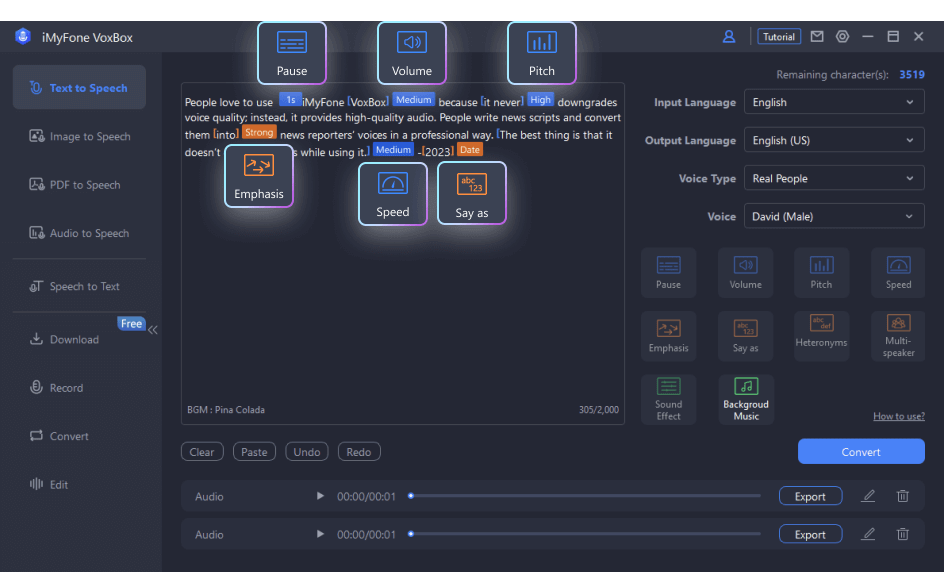Image resolution: width=944 pixels, height=572 pixels.
Task: Open the How to use? link
Action: pyautogui.click(x=899, y=416)
